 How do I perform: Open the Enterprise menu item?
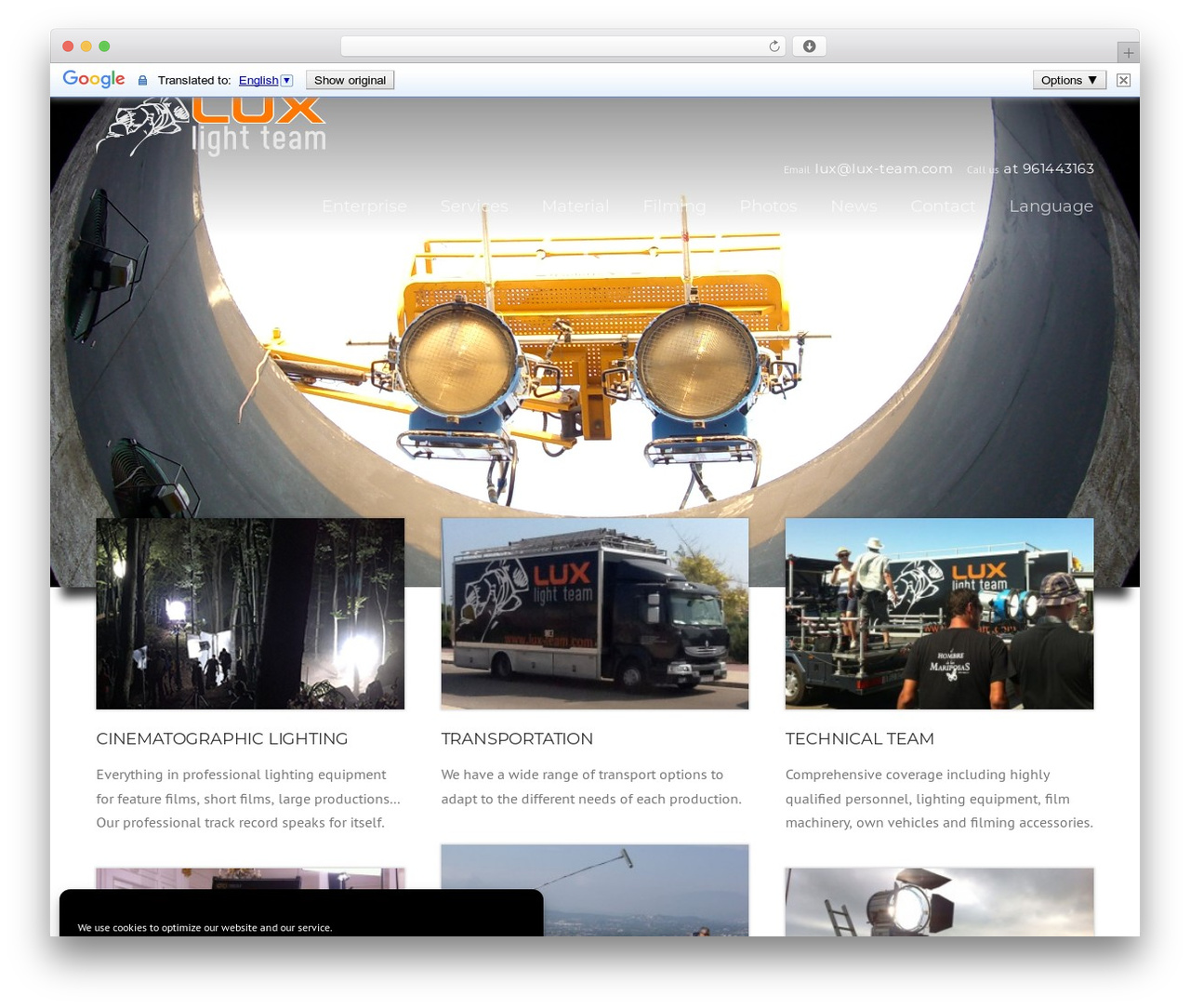click(364, 206)
